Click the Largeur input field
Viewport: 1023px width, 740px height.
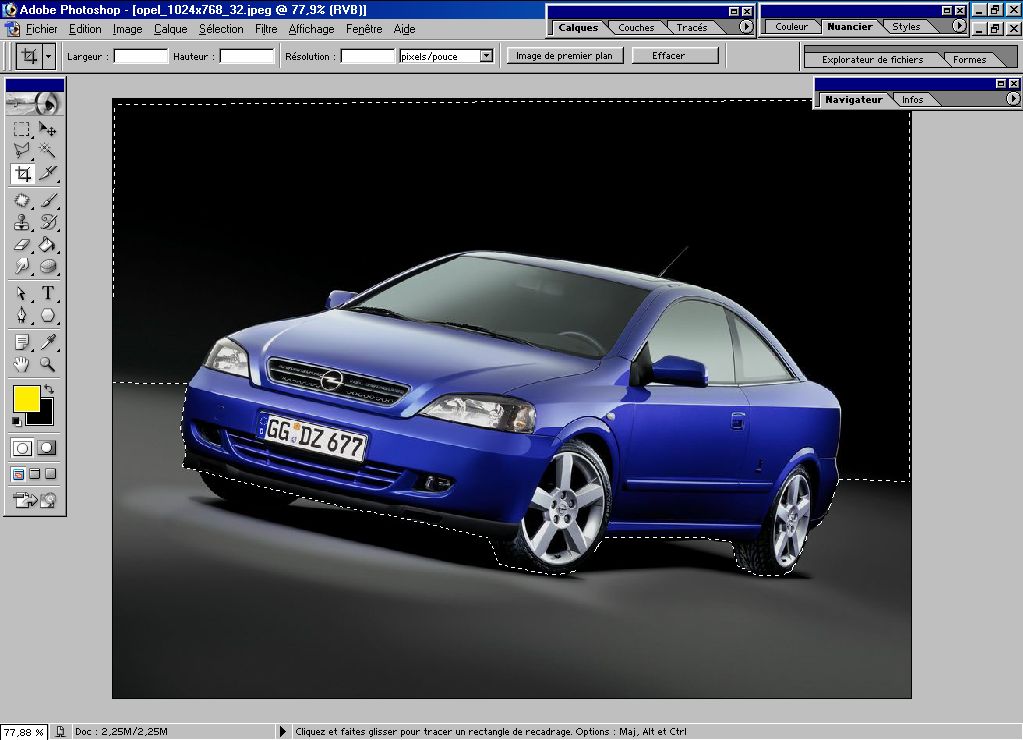point(141,56)
